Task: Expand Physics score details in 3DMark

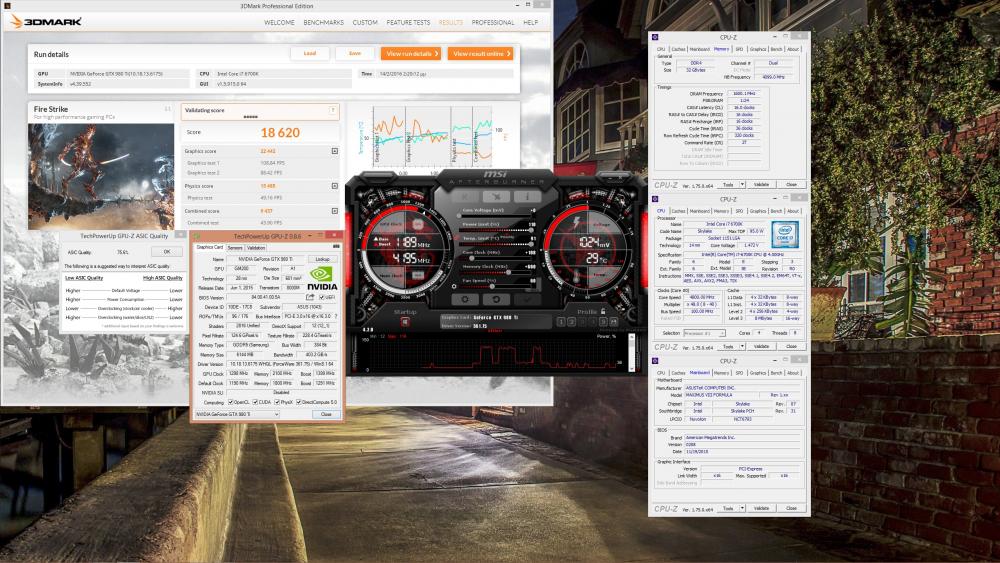Action: coord(335,186)
